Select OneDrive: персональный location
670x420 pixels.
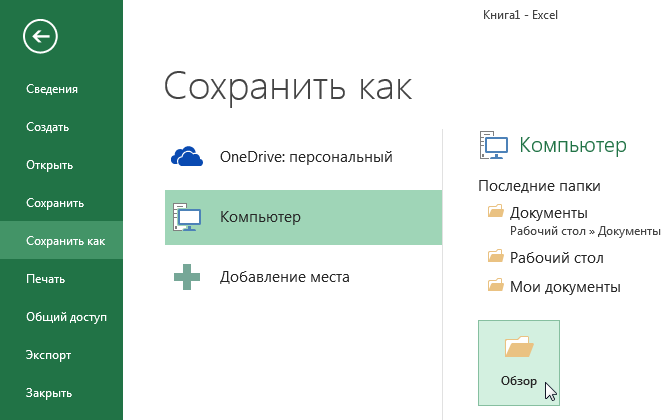[303, 157]
